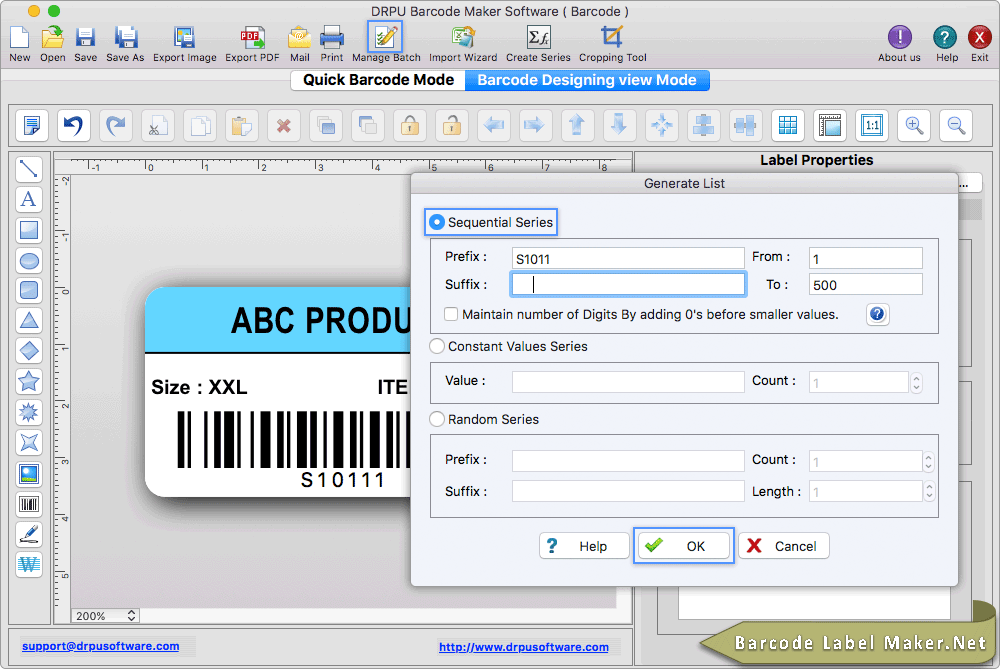The width and height of the screenshot is (1000, 669).
Task: Click Random Series Count stepper
Action: click(929, 460)
